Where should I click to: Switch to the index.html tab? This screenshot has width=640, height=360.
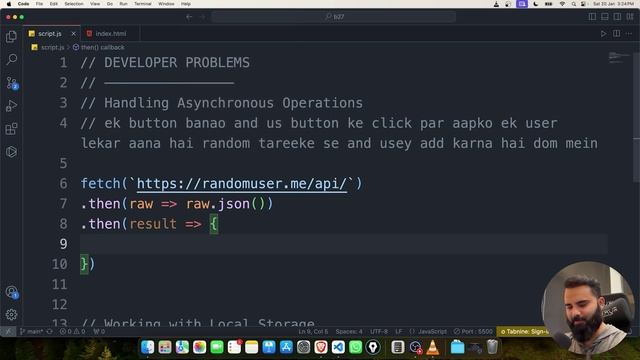pos(111,34)
